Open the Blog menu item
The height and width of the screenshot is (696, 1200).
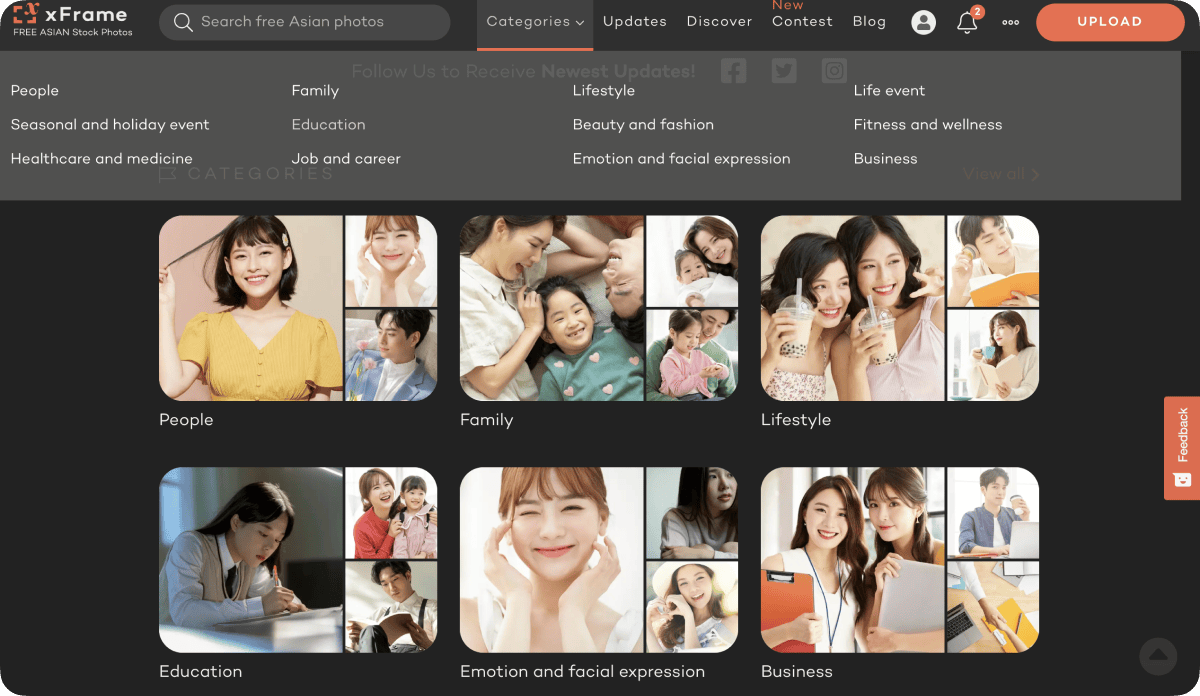(x=869, y=22)
